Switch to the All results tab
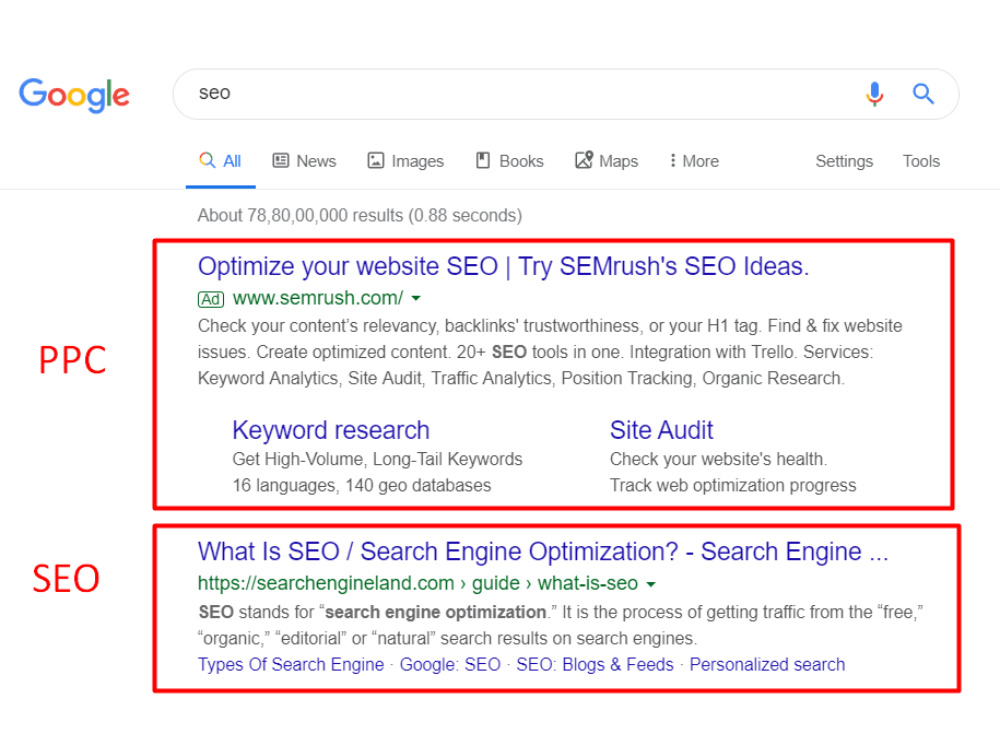Image resolution: width=1000 pixels, height=750 pixels. click(220, 161)
